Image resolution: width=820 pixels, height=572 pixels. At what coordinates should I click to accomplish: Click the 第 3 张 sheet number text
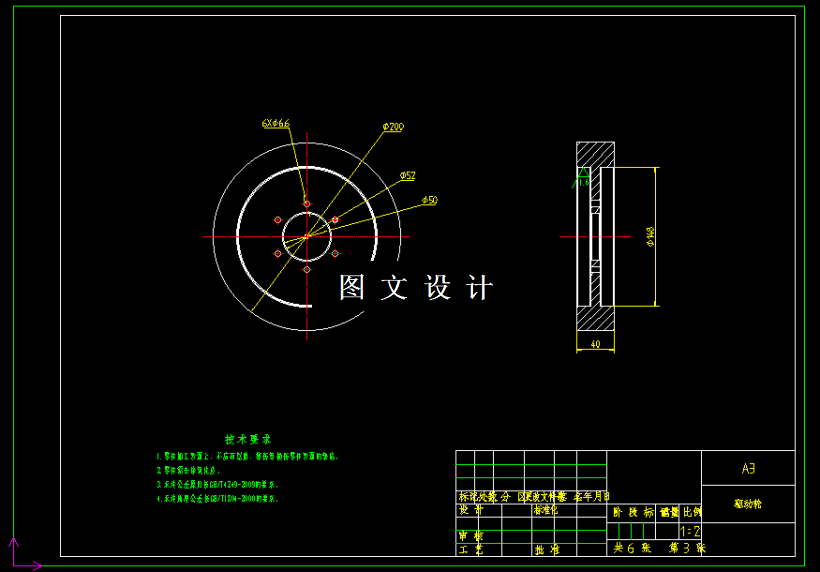click(x=687, y=548)
